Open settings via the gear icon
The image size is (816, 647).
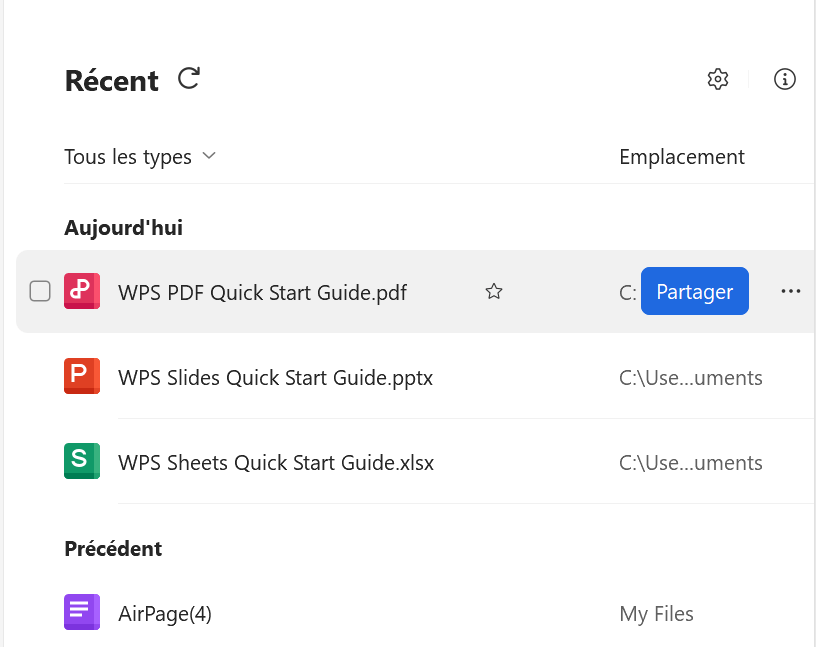pyautogui.click(x=718, y=78)
